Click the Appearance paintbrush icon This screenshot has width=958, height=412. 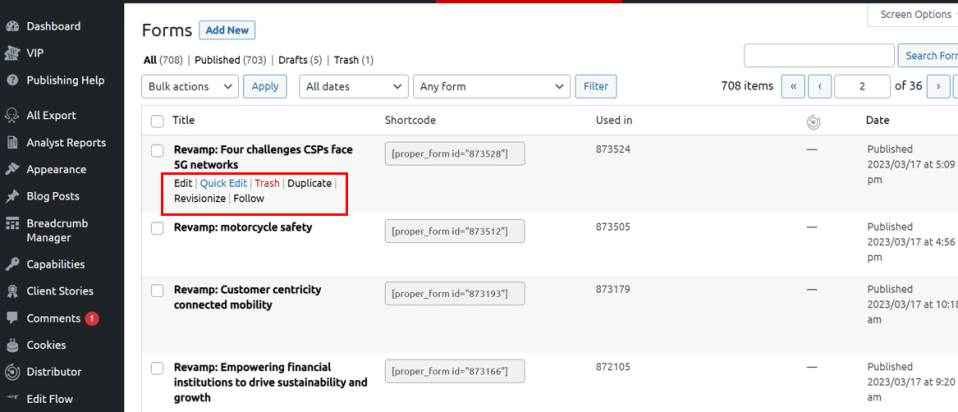coord(12,169)
